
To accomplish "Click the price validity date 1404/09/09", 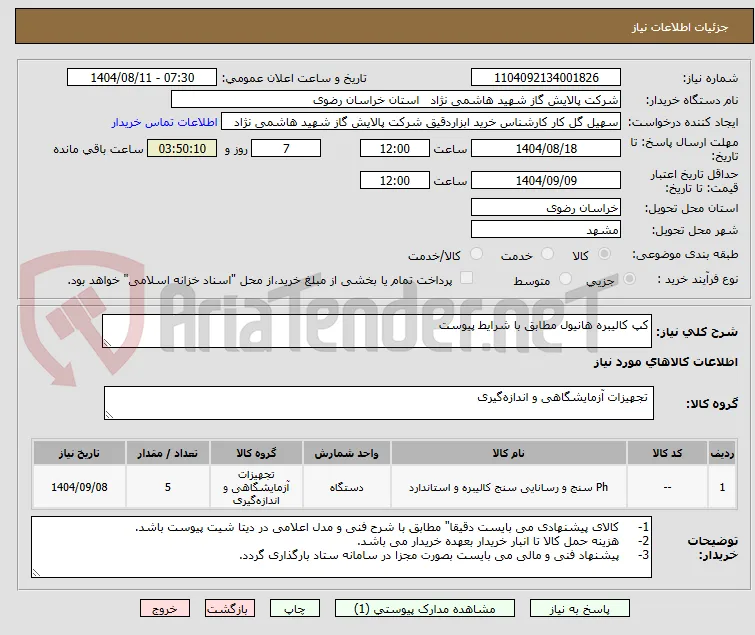I will (x=546, y=181).
